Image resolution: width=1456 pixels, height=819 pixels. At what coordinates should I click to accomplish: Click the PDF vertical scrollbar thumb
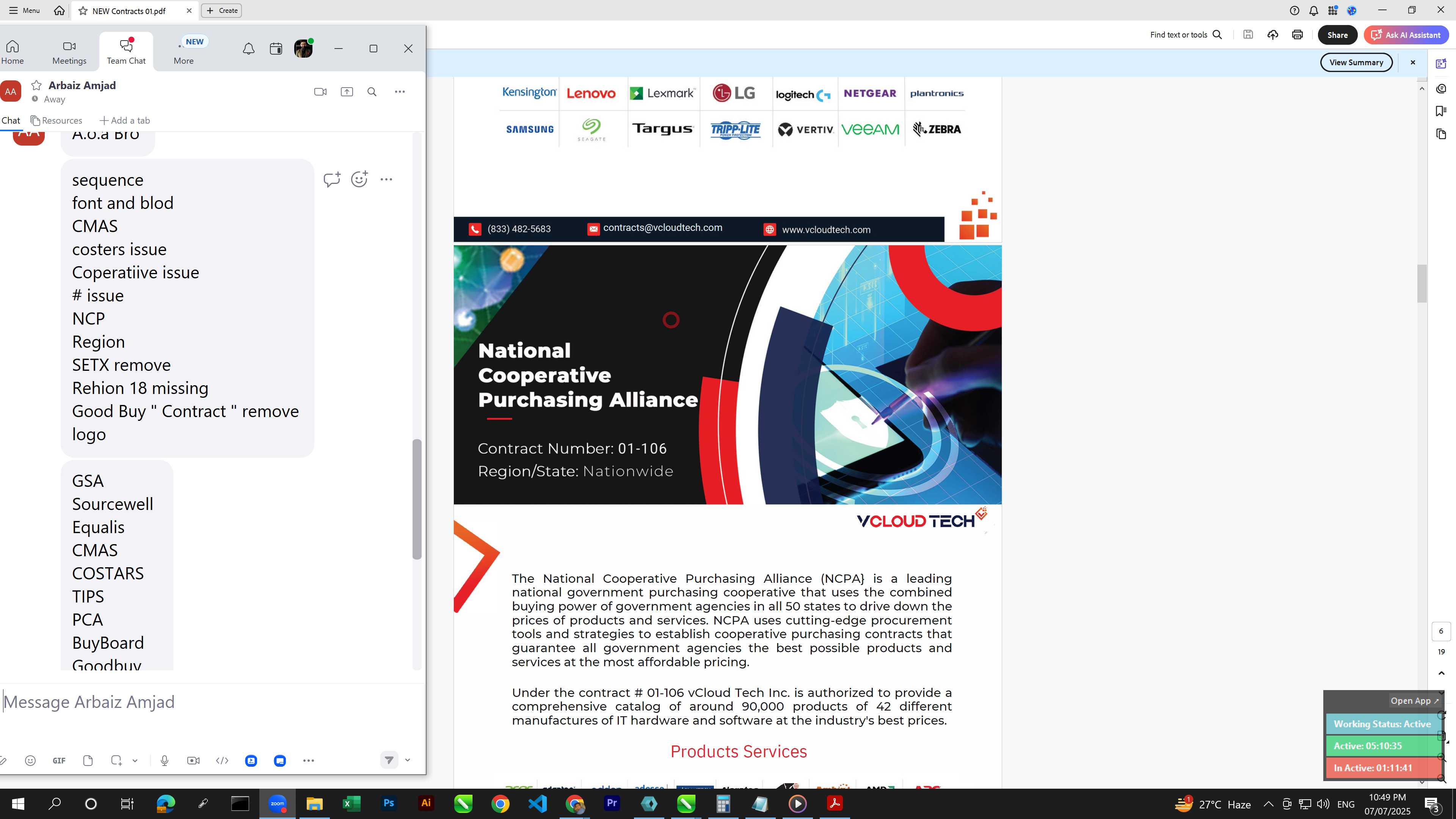click(1422, 283)
